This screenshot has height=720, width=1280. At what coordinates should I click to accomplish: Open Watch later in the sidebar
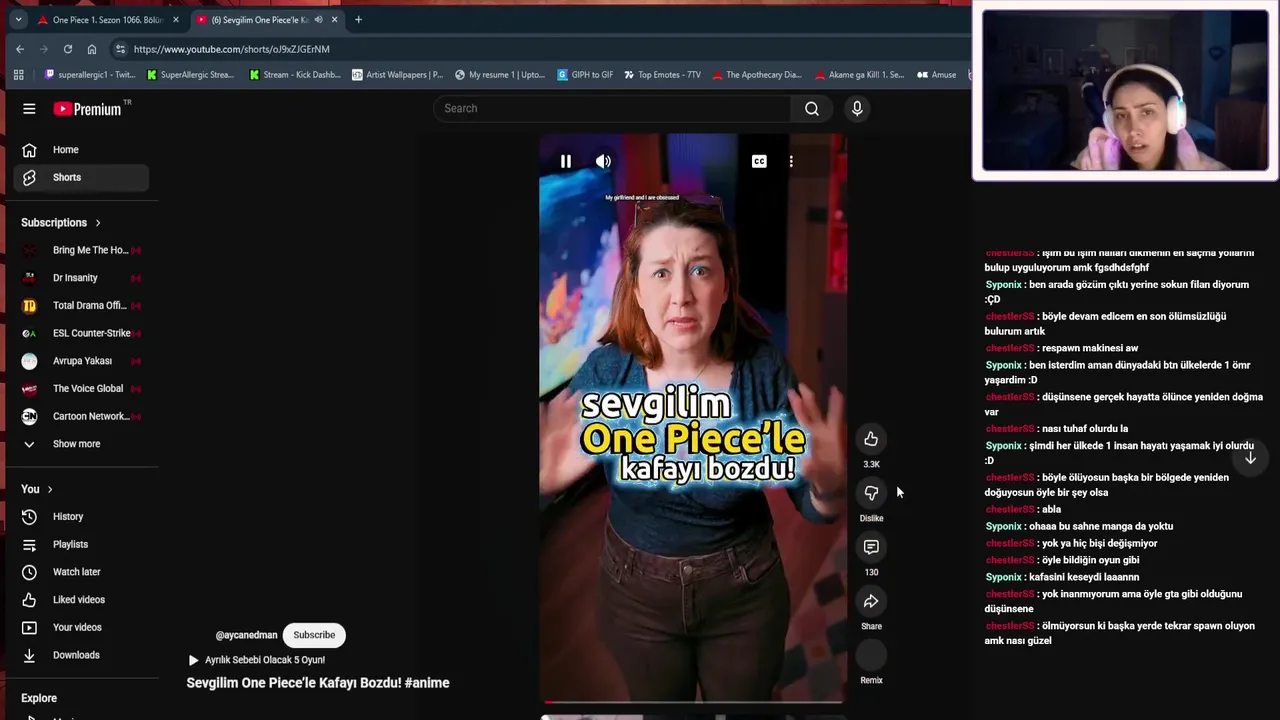pos(82,572)
